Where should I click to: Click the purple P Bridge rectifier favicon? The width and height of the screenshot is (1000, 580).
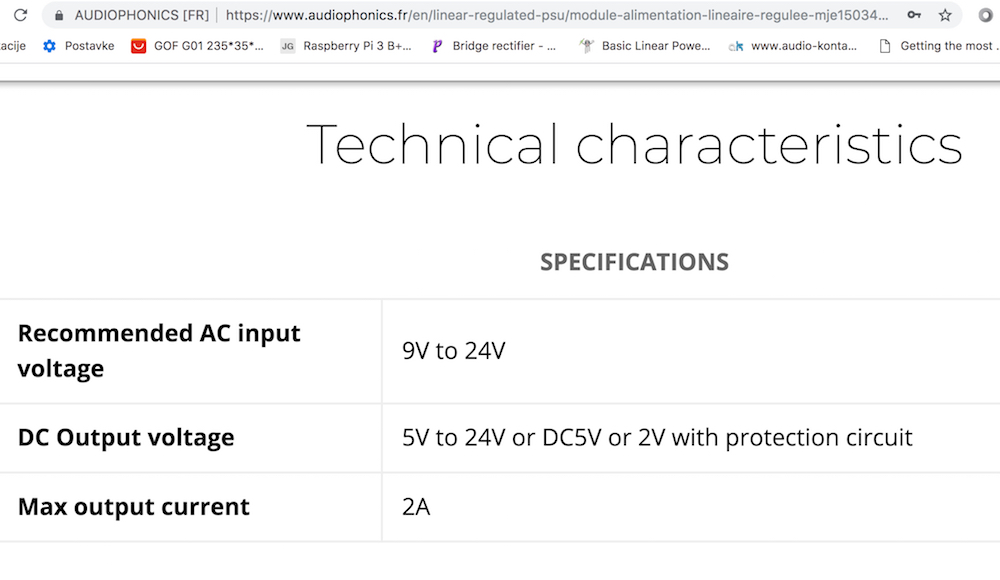(437, 46)
